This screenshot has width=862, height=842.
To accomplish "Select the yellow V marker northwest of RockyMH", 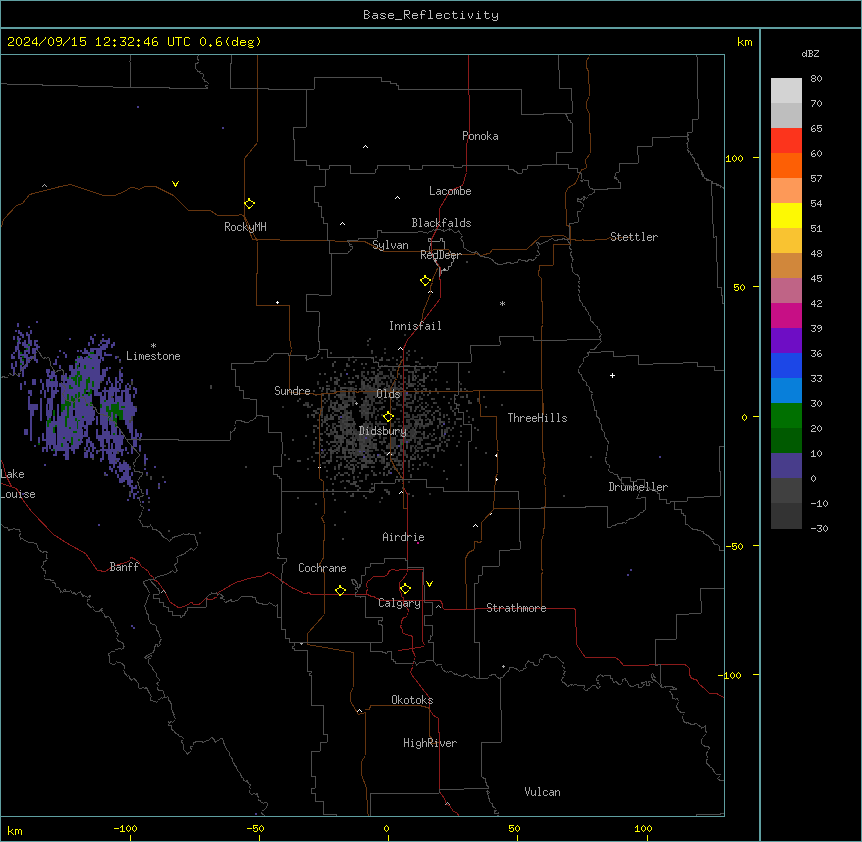I will pyautogui.click(x=175, y=184).
